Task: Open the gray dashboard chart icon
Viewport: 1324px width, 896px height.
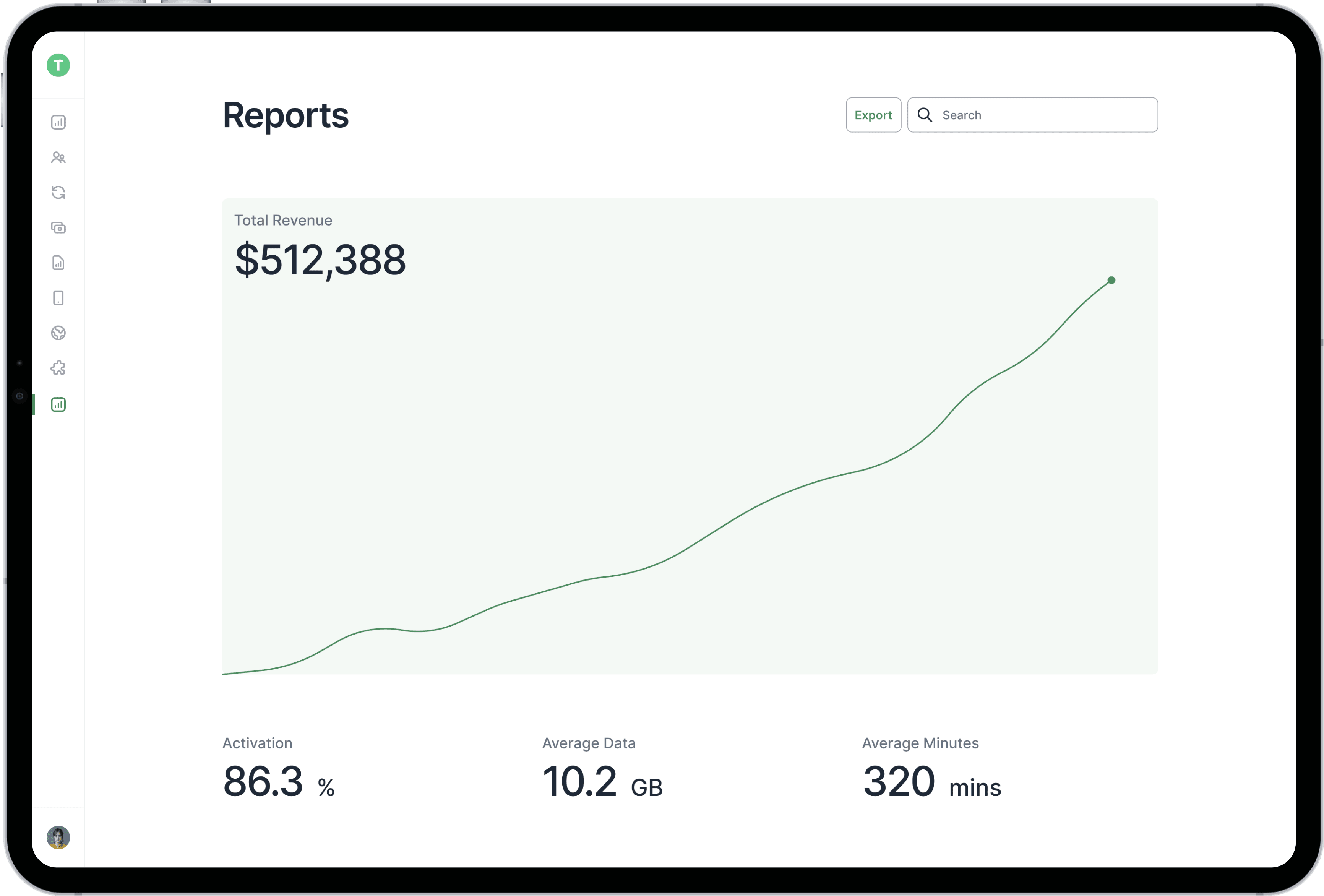Action: tap(58, 122)
